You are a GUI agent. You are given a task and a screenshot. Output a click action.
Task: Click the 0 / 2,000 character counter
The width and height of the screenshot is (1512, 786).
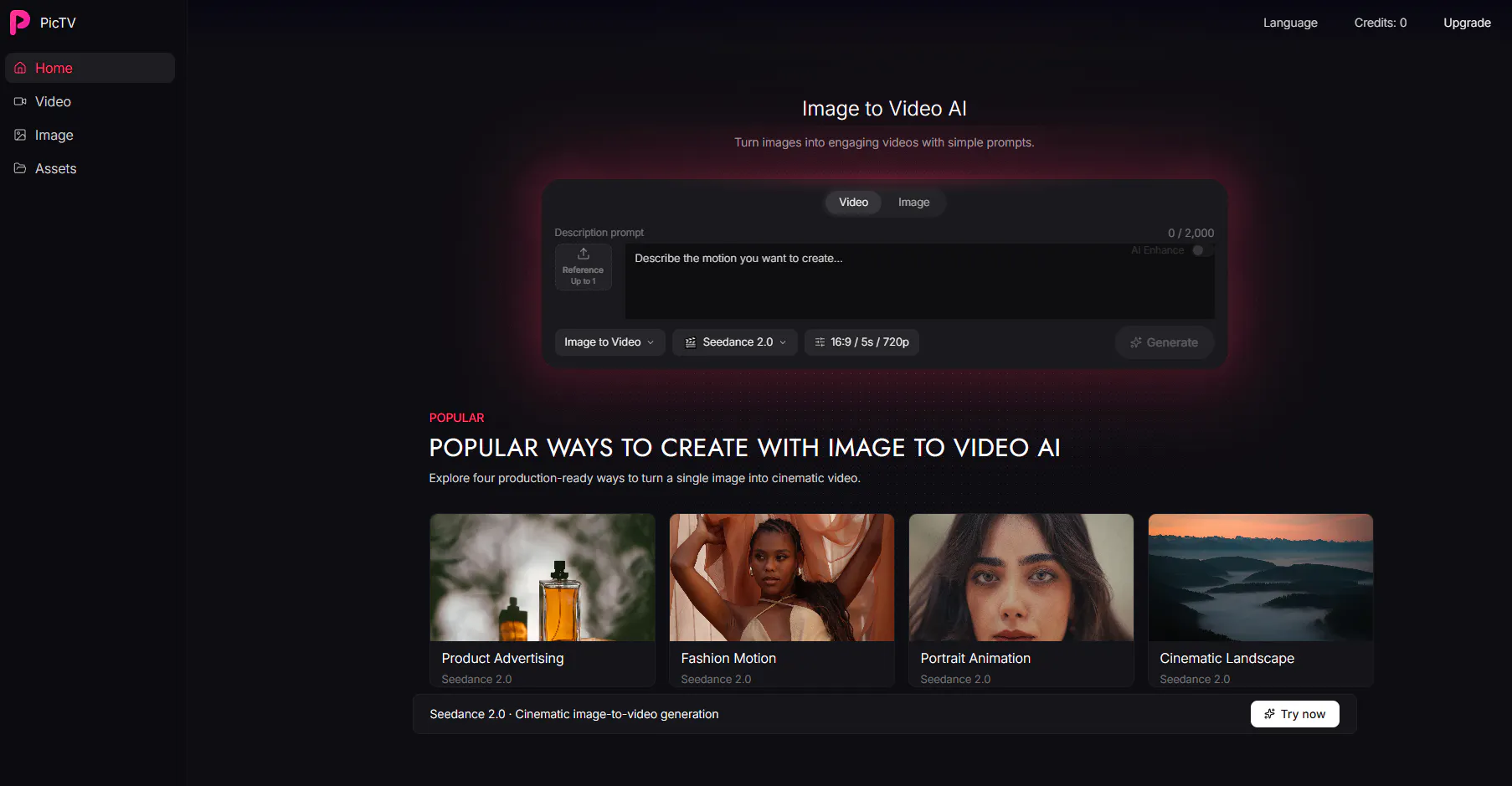(x=1191, y=234)
